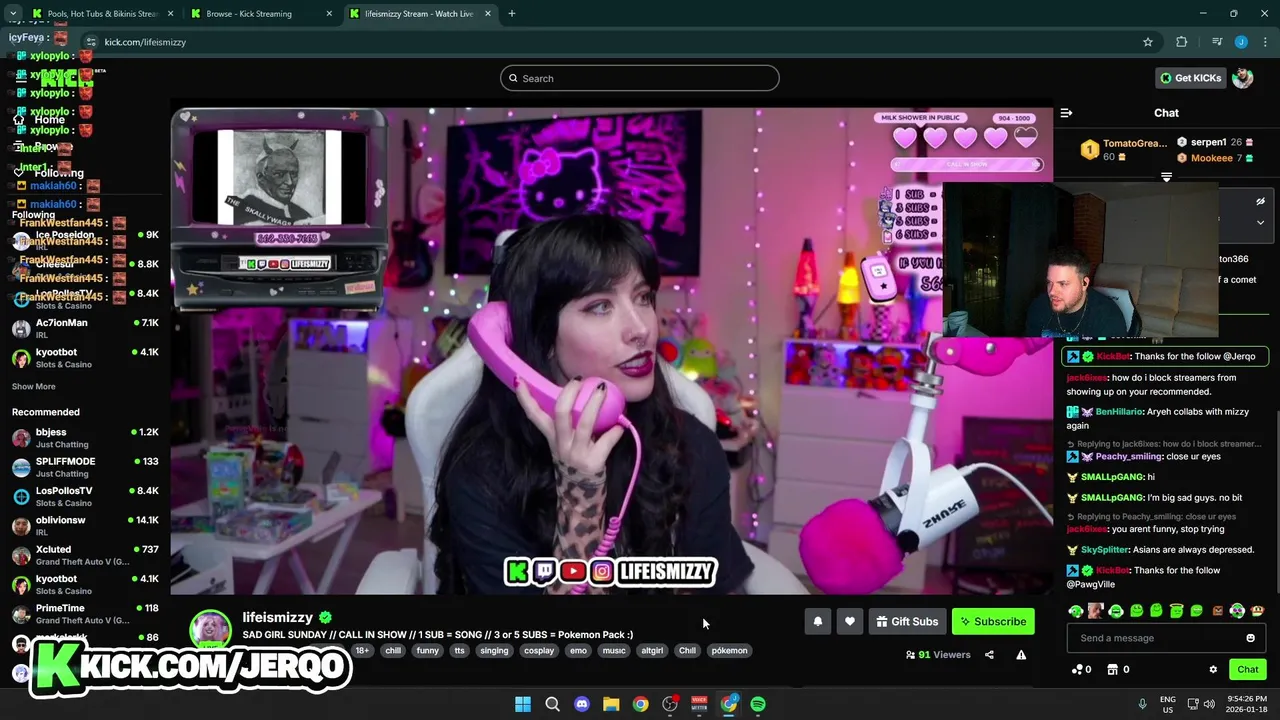Screen dimensions: 1280x720
Task: Click the Gift Subs button
Action: tap(907, 622)
